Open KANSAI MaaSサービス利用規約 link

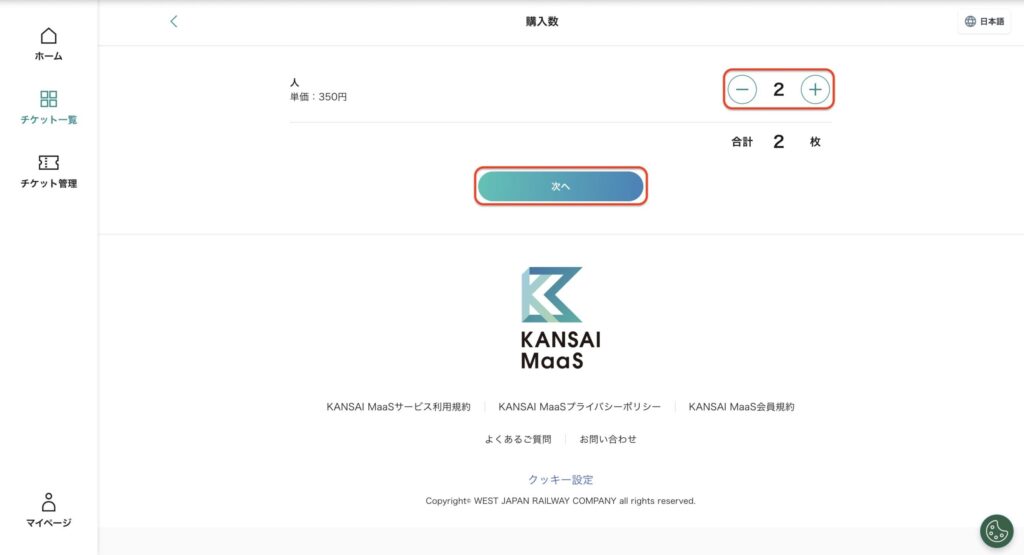coord(398,407)
